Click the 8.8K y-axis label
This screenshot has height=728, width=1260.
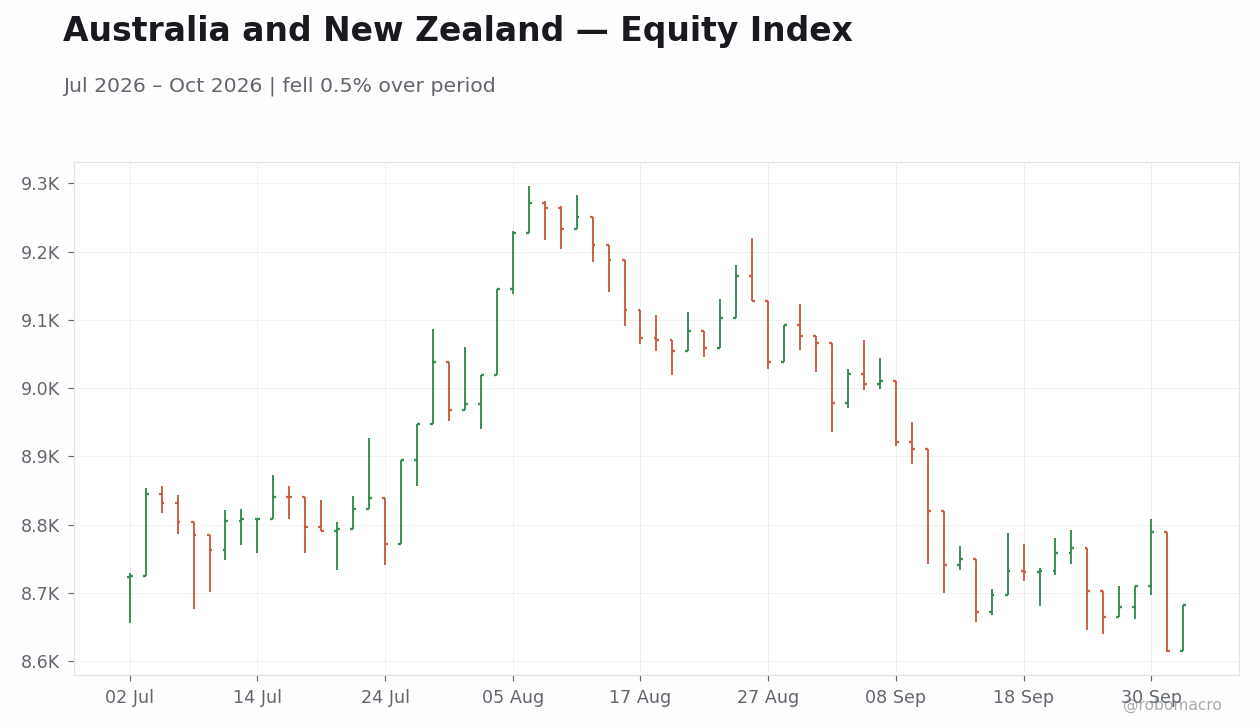click(41, 525)
